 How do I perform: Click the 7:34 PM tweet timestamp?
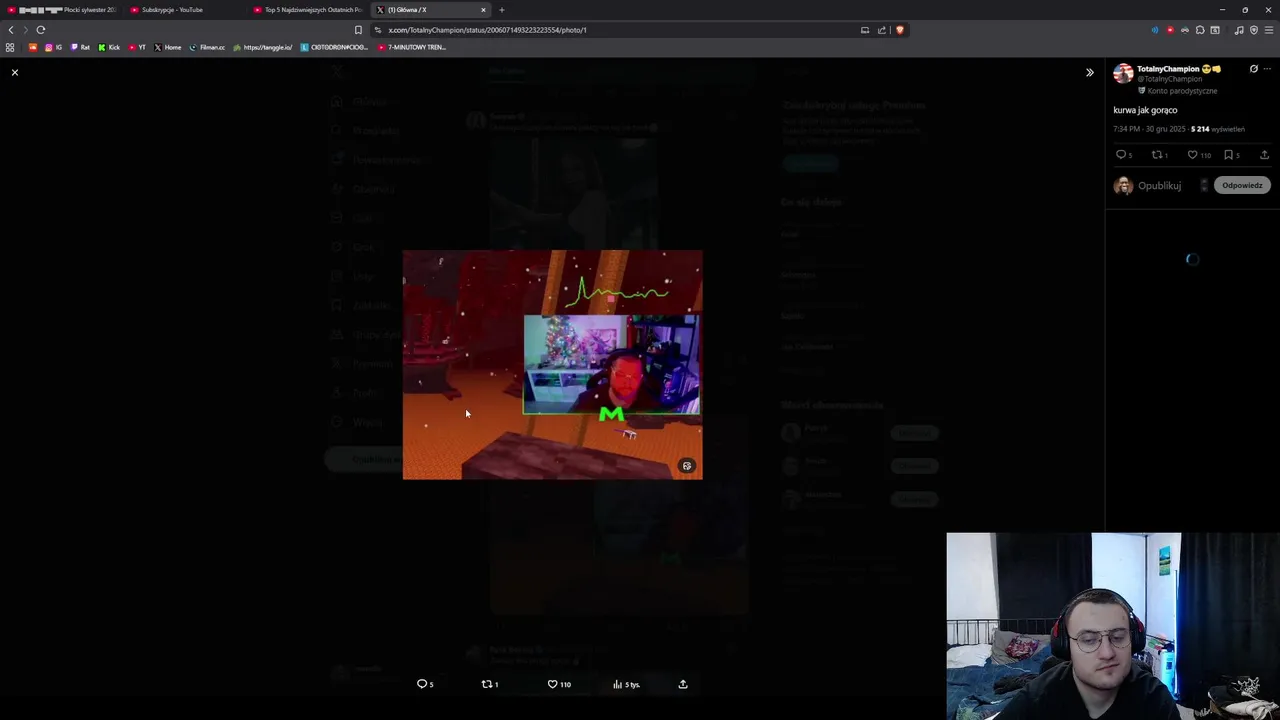1149,129
